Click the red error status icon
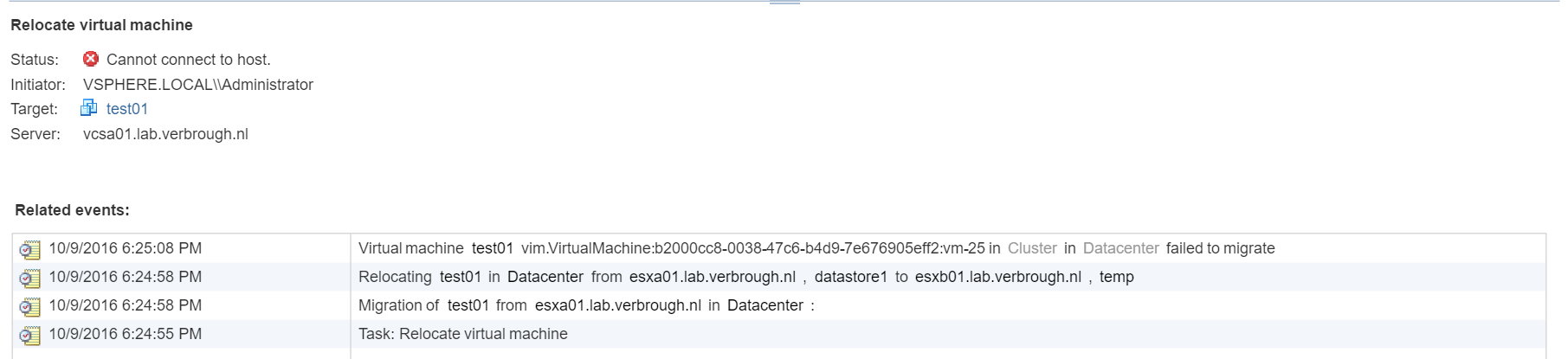Screen dimensions: 1568x359 (90, 59)
